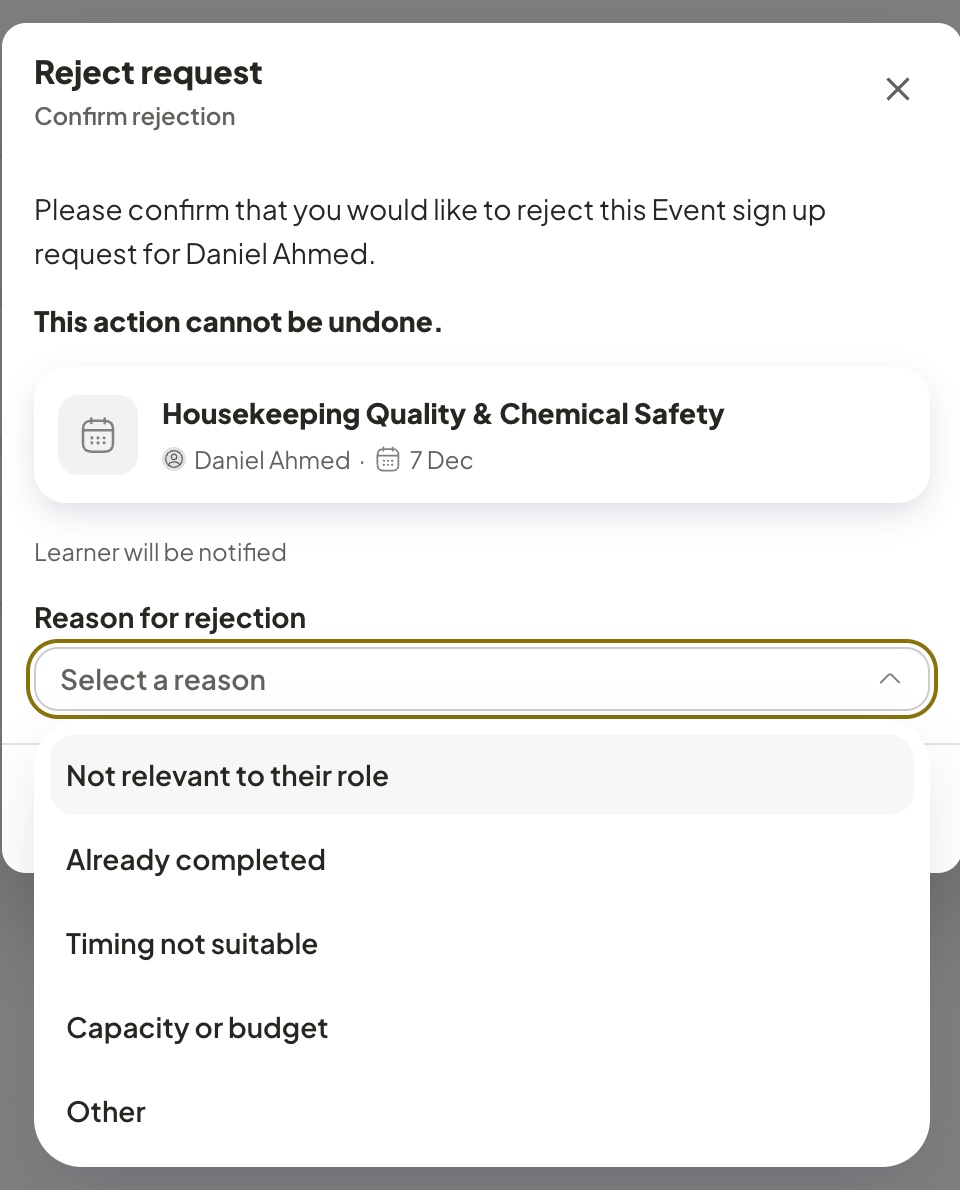The image size is (960, 1190).
Task: Click the 'Confirm rejection' subtitle
Action: (x=135, y=117)
